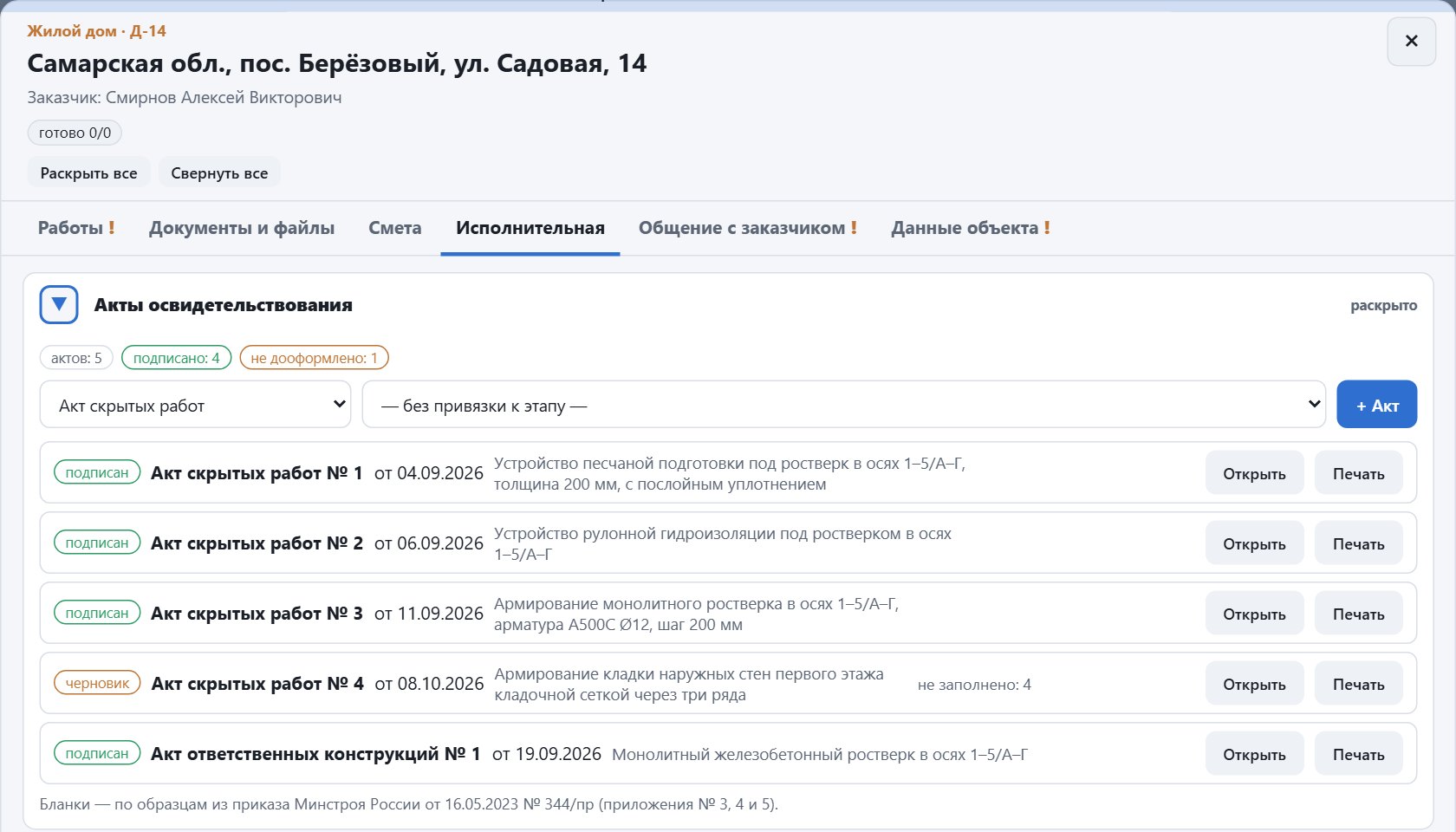Viewport: 1456px width, 832px height.
Task: Add a new act with + Акт
Action: [1377, 405]
